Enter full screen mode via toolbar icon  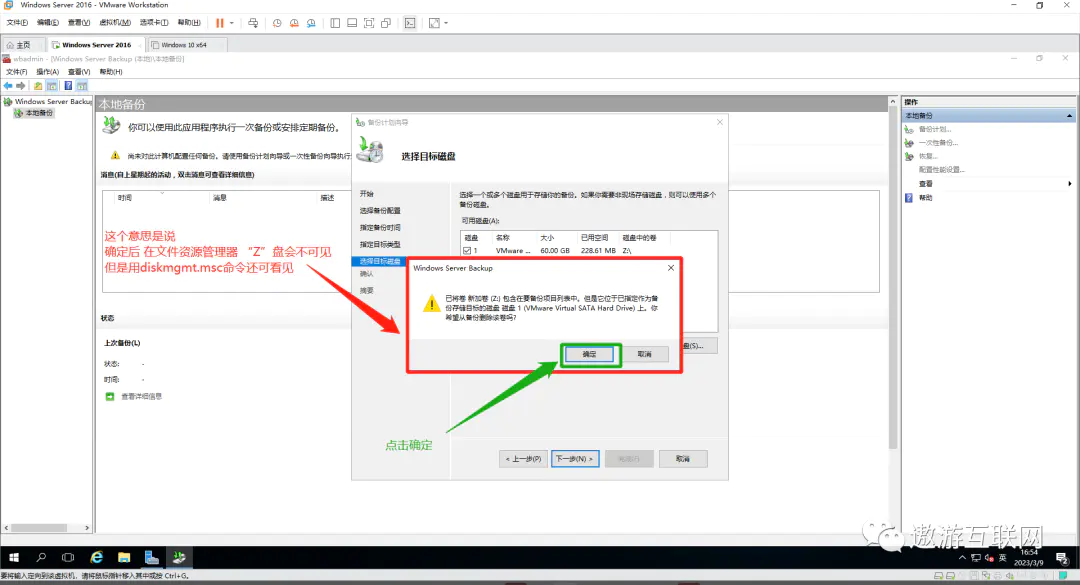click(x=369, y=23)
